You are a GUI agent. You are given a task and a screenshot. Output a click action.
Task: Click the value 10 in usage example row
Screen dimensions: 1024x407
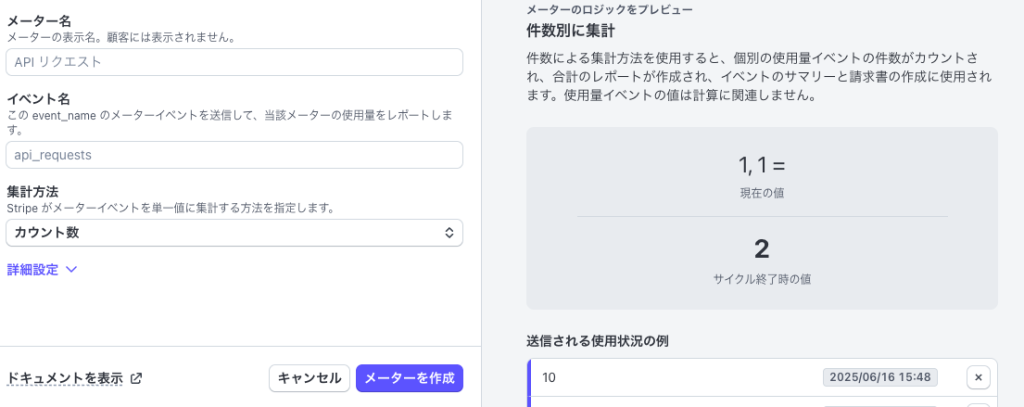[x=549, y=378]
